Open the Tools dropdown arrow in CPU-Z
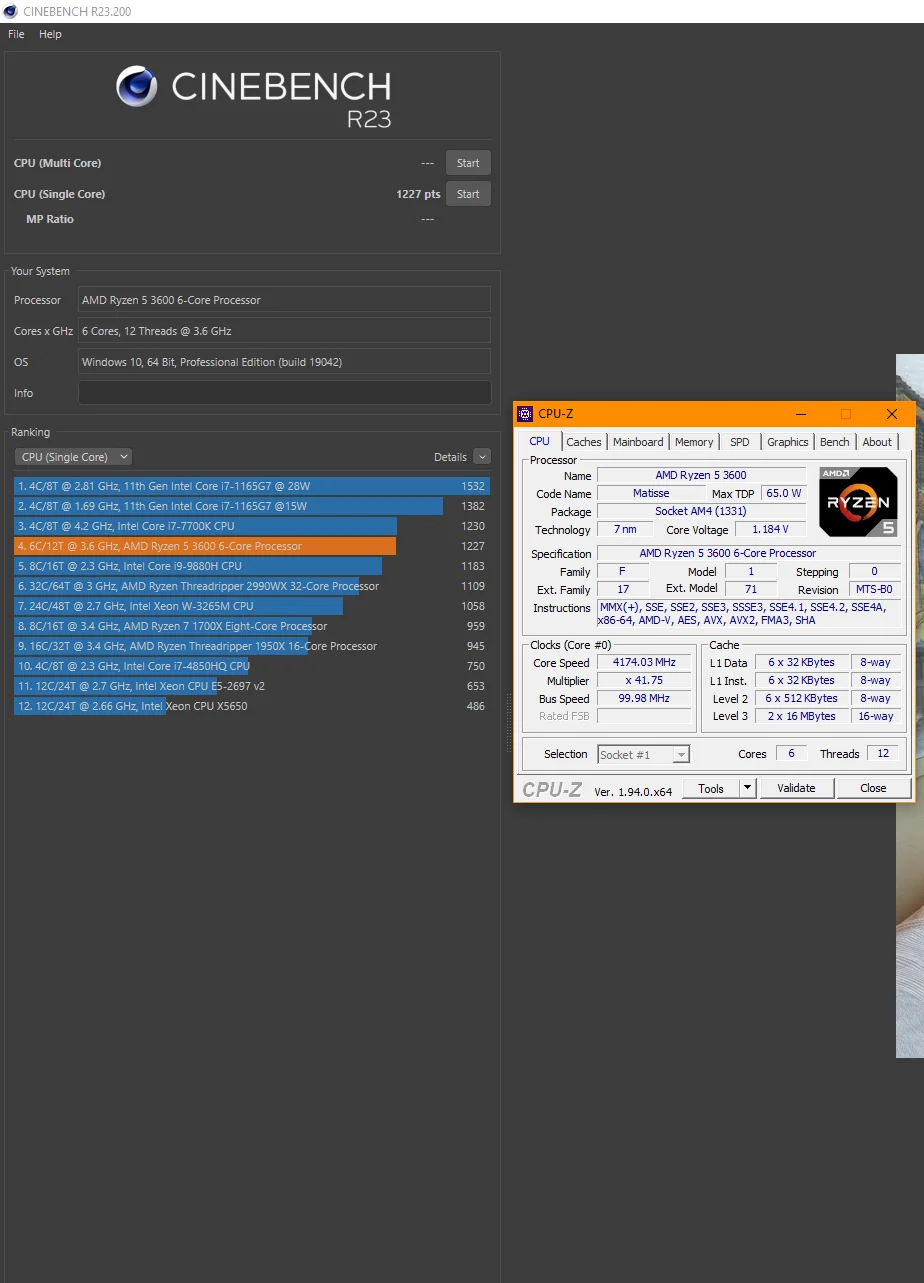The image size is (924, 1283). [747, 788]
